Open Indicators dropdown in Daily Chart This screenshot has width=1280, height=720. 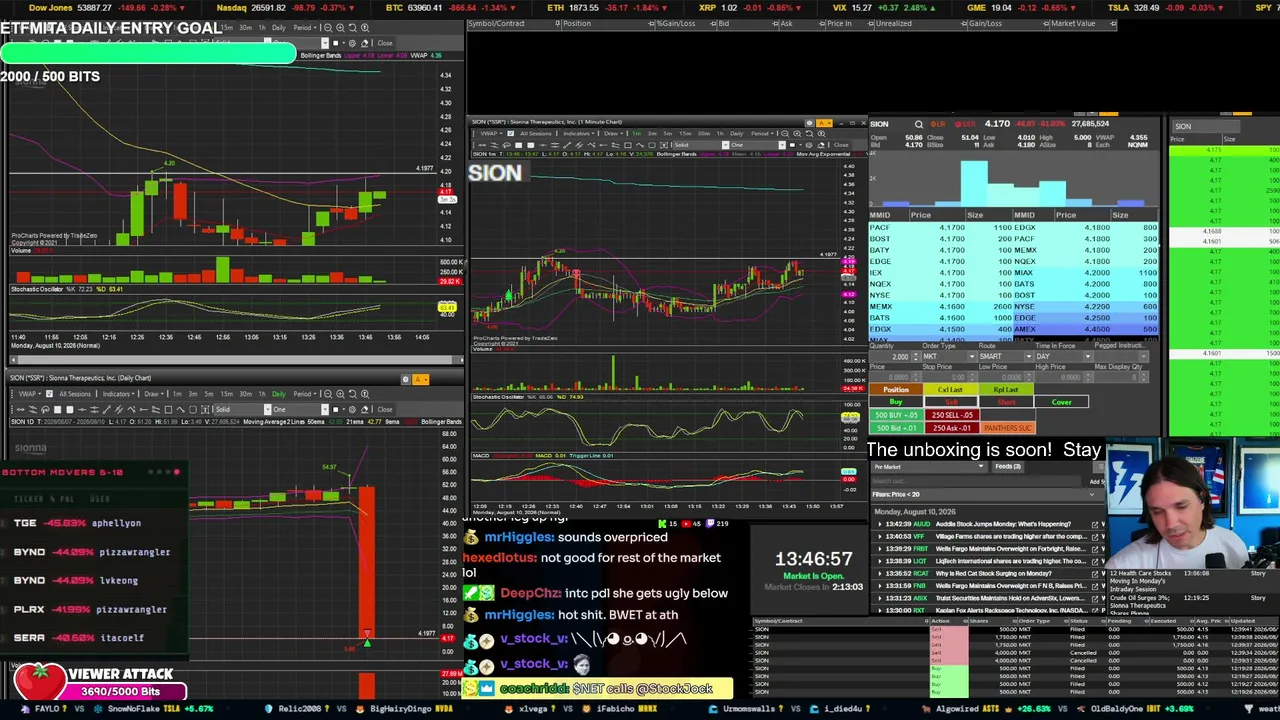pos(118,394)
